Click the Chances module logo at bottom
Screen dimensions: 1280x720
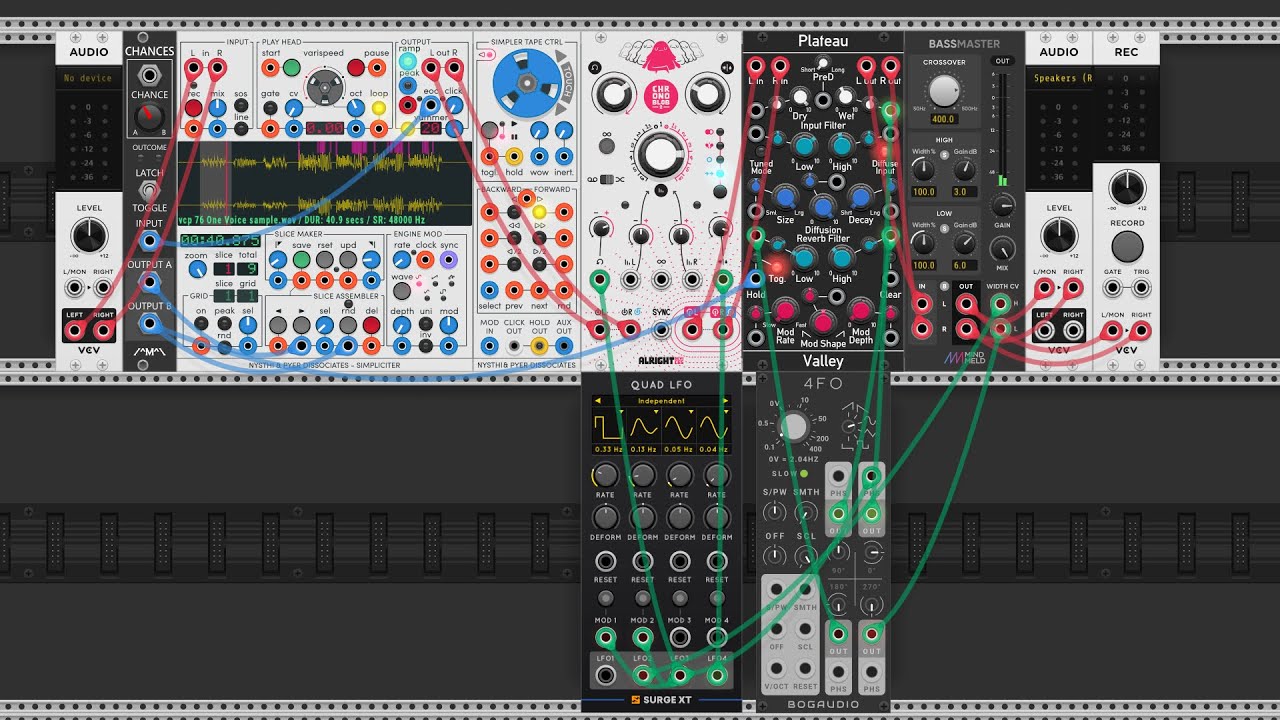click(148, 352)
